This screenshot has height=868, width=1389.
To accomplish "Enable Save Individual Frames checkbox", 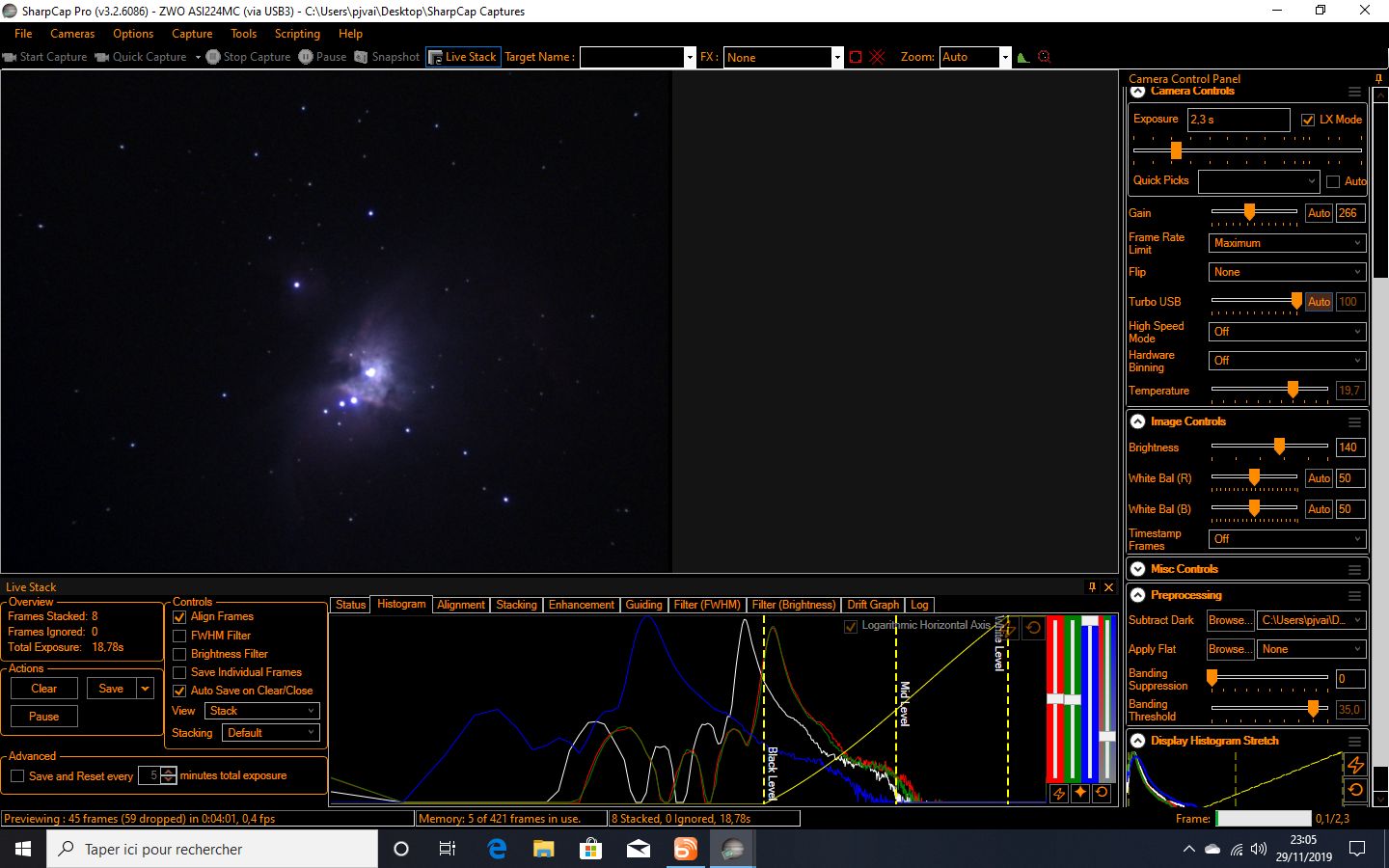I will 179,673.
